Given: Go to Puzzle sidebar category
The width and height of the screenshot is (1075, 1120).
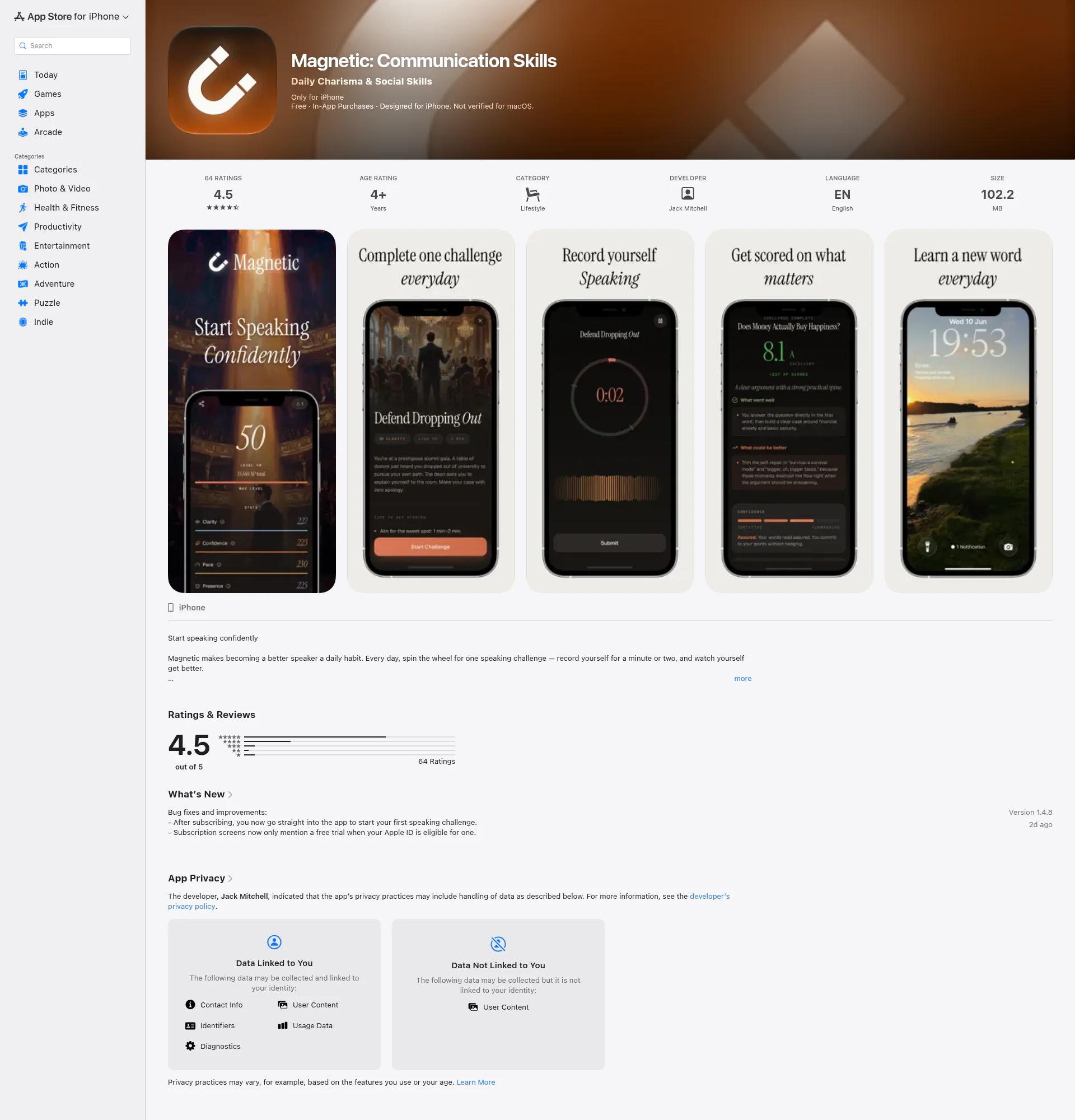Looking at the screenshot, I should pyautogui.click(x=73, y=303).
